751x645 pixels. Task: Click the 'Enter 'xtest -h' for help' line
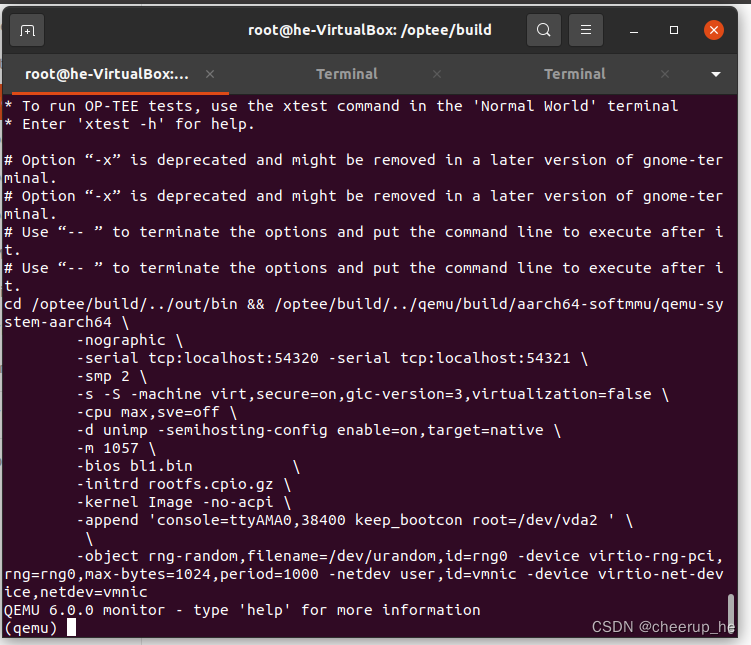129,124
